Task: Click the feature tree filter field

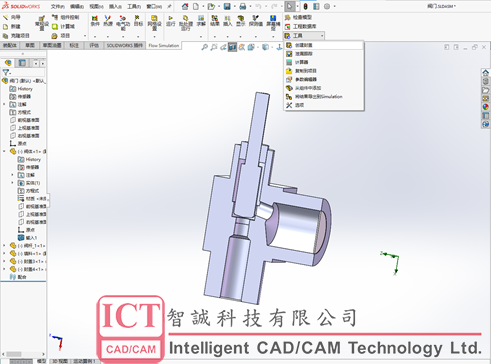Action: click(x=23, y=72)
